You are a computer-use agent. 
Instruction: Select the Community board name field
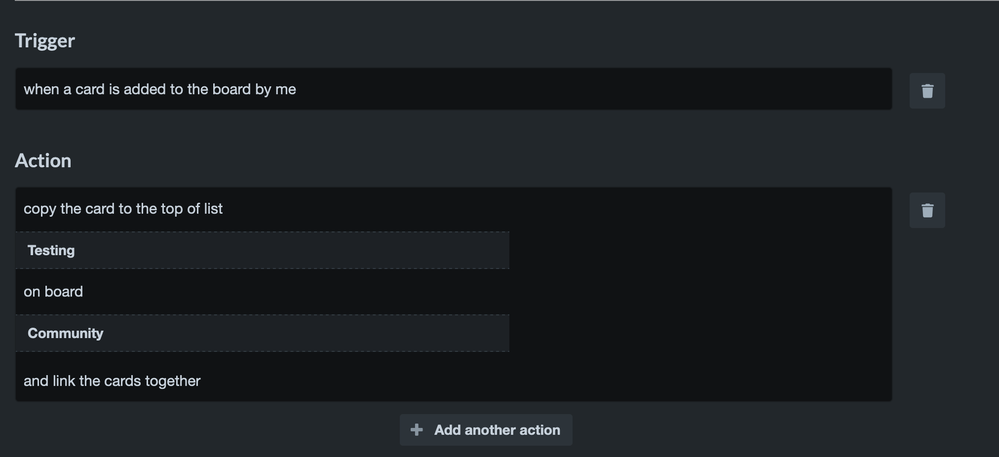tap(262, 333)
